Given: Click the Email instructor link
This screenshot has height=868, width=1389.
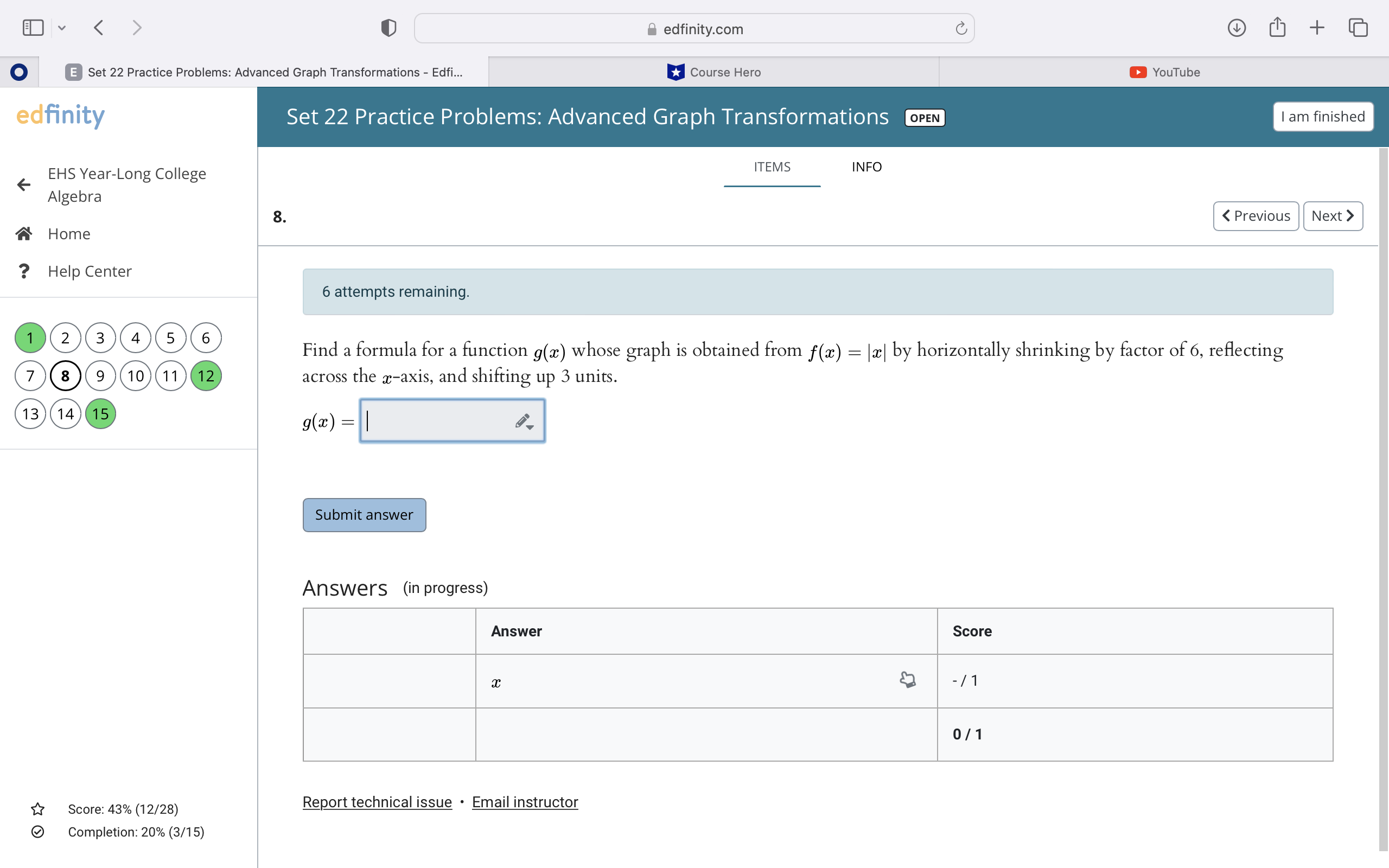Looking at the screenshot, I should (x=524, y=801).
